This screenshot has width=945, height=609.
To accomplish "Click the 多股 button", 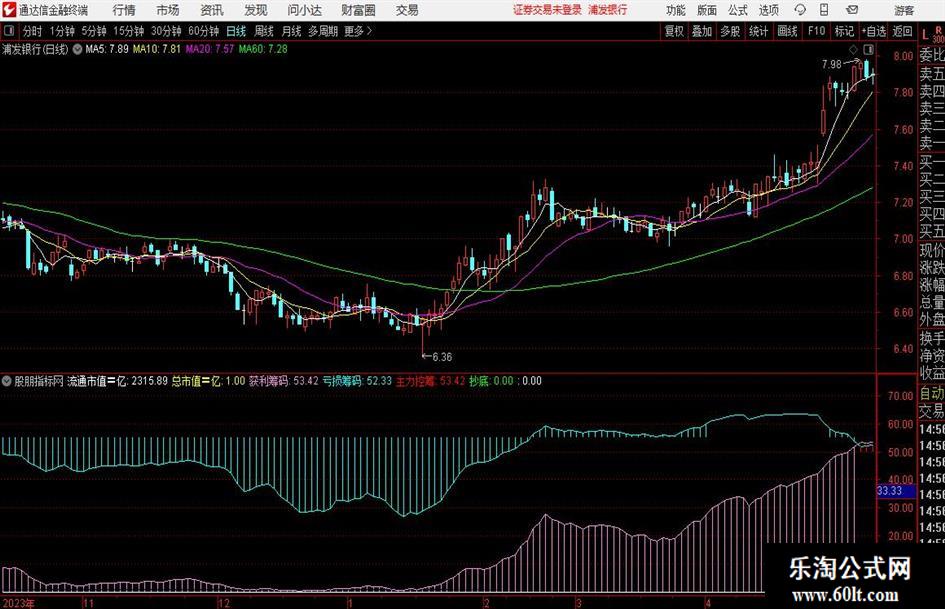I will click(730, 31).
